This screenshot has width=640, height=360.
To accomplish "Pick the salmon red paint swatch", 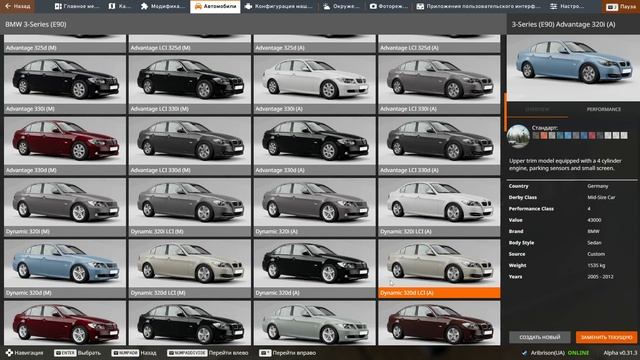I will (x=544, y=136).
